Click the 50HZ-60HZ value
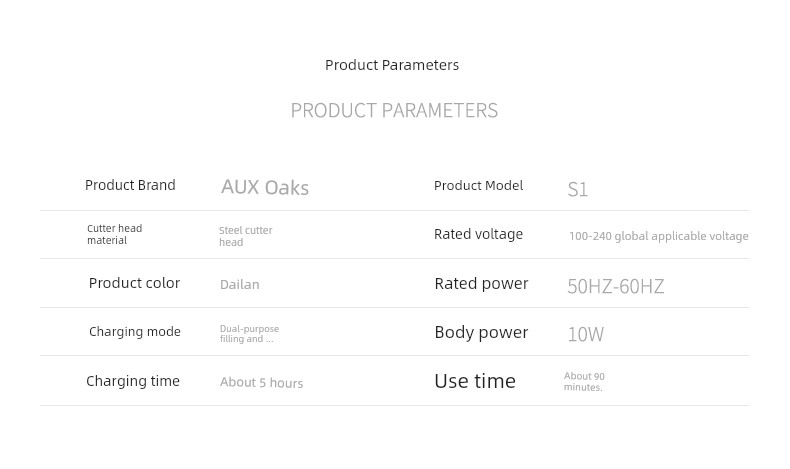790x469 pixels. (616, 286)
